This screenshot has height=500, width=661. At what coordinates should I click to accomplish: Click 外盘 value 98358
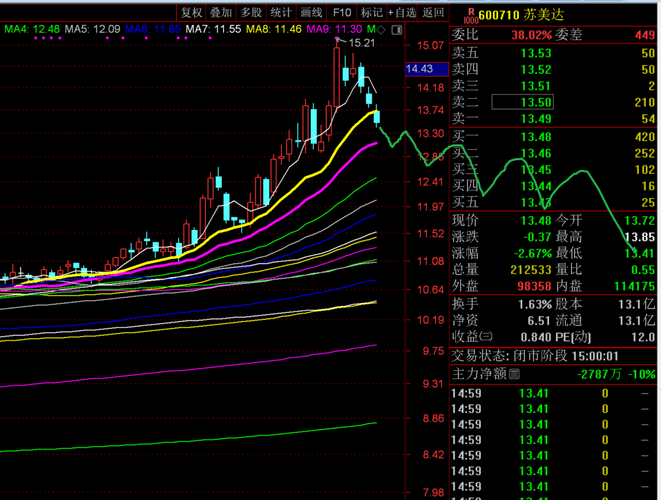coord(535,286)
